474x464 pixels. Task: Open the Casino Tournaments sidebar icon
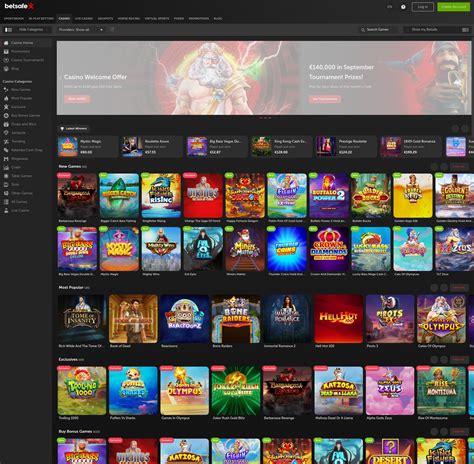6,60
